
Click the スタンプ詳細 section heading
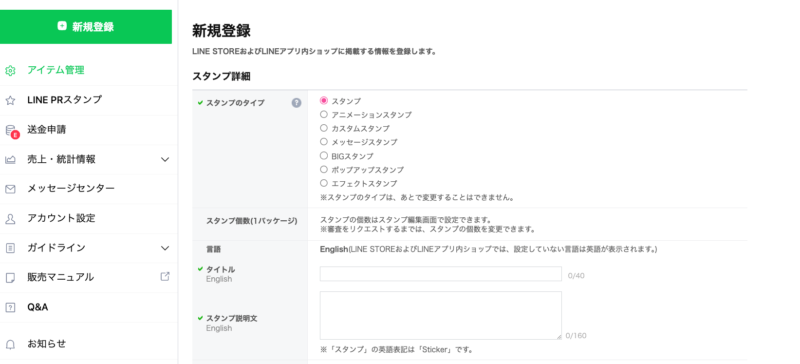(221, 77)
